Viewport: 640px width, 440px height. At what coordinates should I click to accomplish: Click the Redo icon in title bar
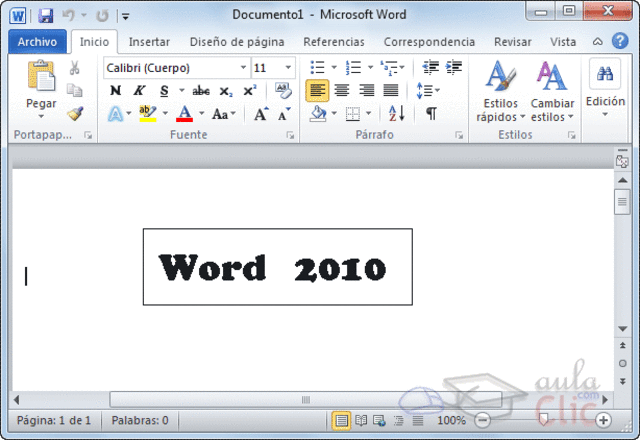102,16
